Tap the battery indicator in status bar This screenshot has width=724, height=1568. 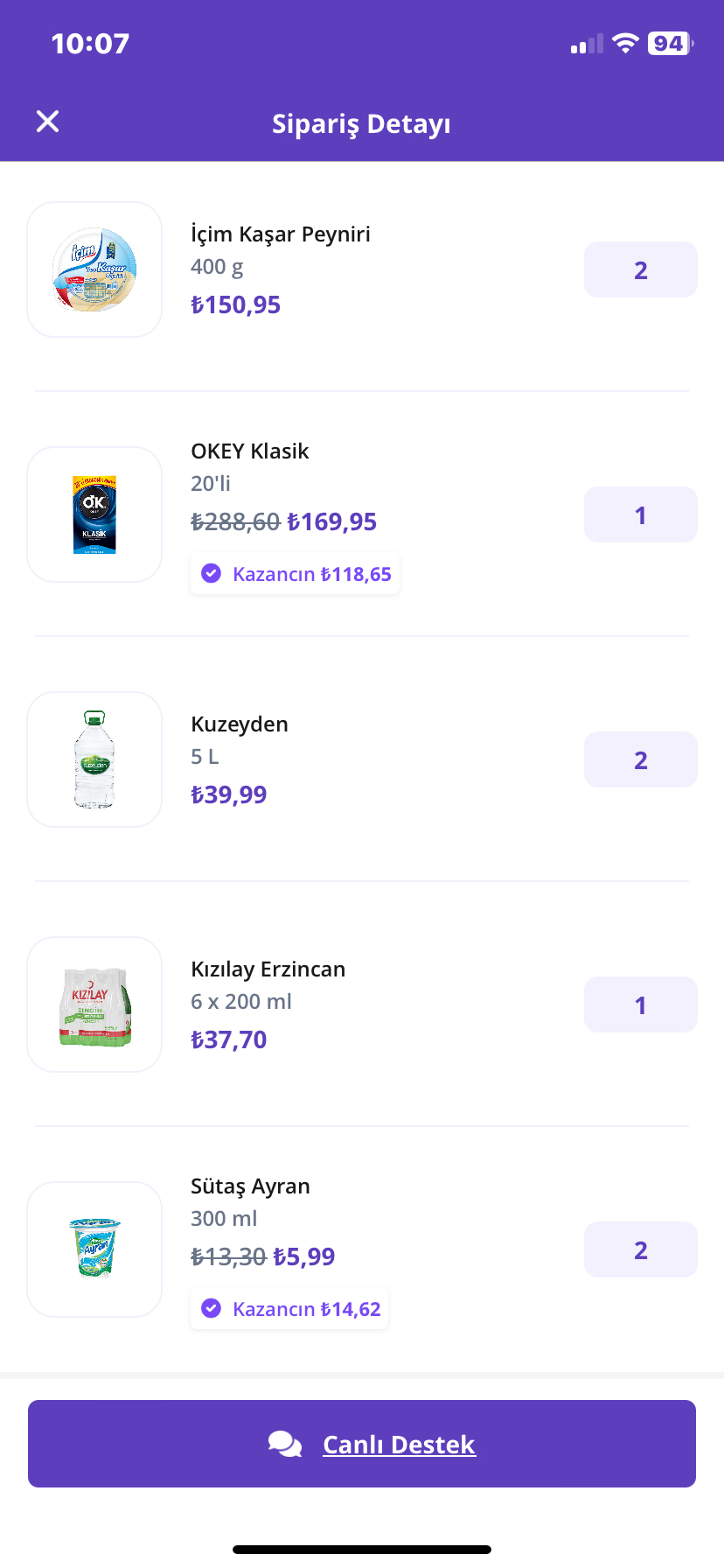[671, 44]
